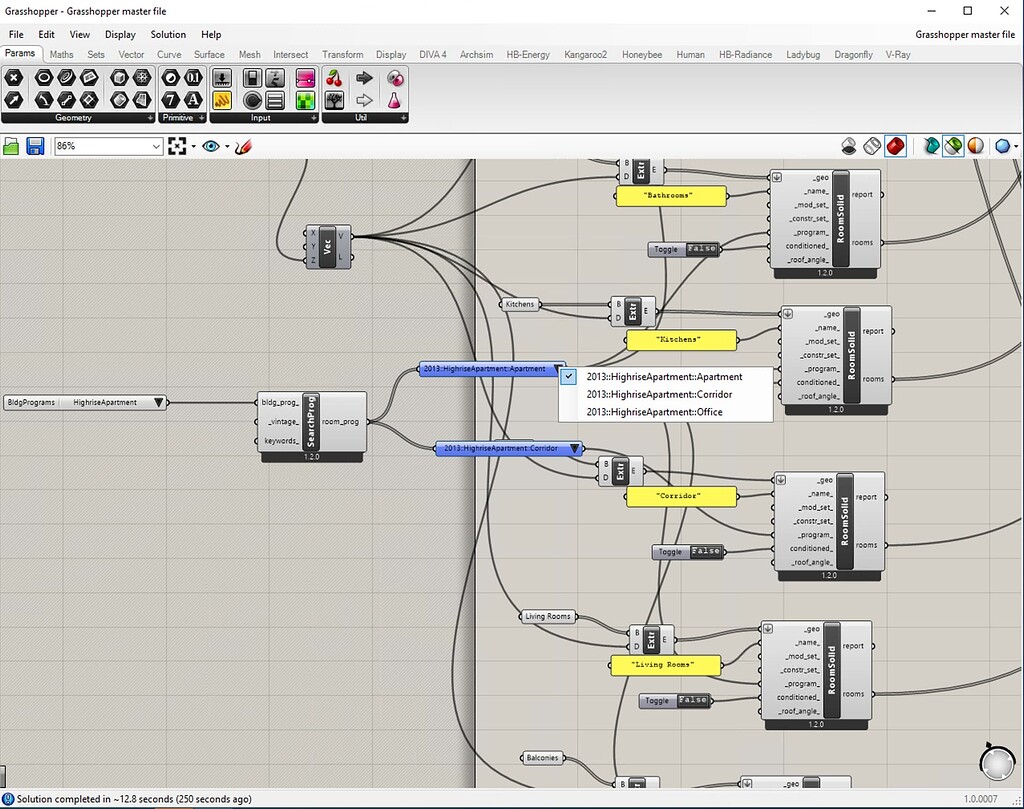The width and height of the screenshot is (1024, 809).
Task: Open the Solution menu
Action: 168,34
